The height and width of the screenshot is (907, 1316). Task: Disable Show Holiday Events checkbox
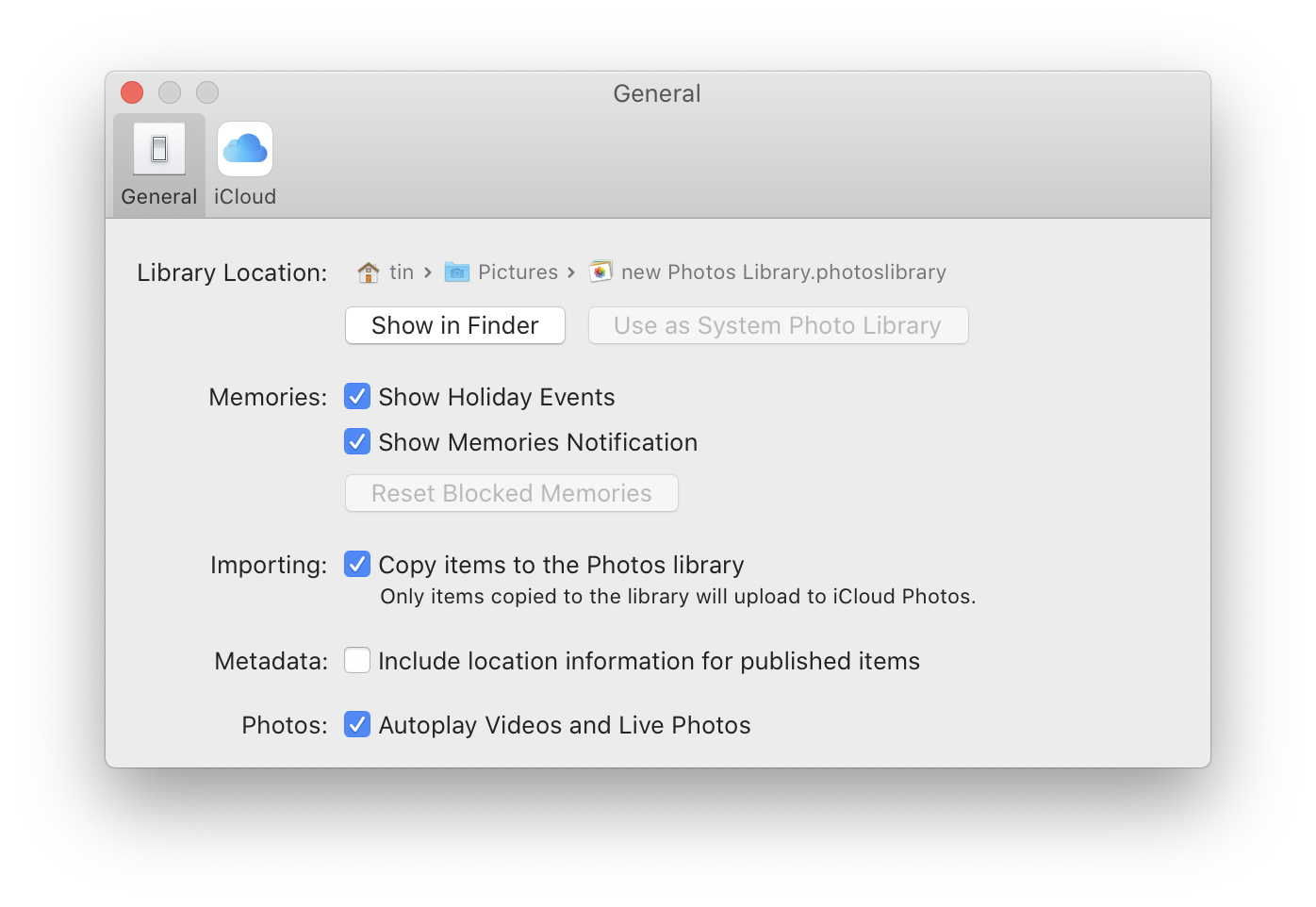tap(357, 396)
